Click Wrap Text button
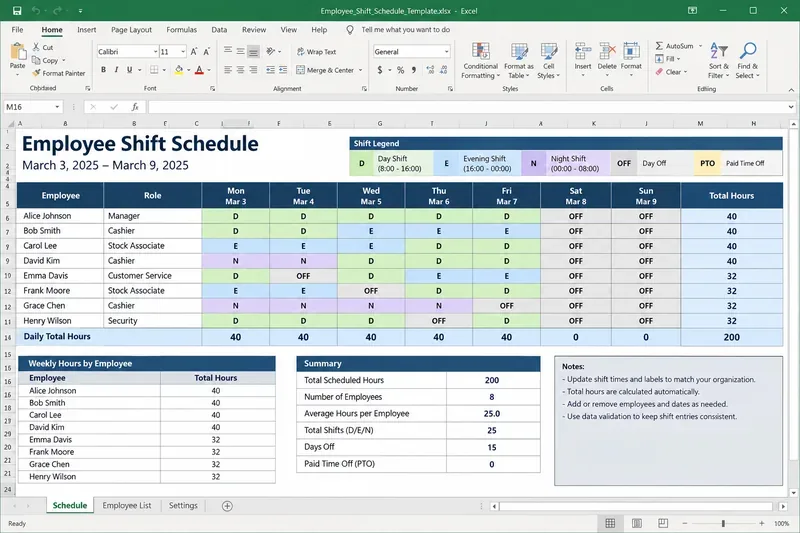The height and width of the screenshot is (533, 800). pyautogui.click(x=316, y=52)
